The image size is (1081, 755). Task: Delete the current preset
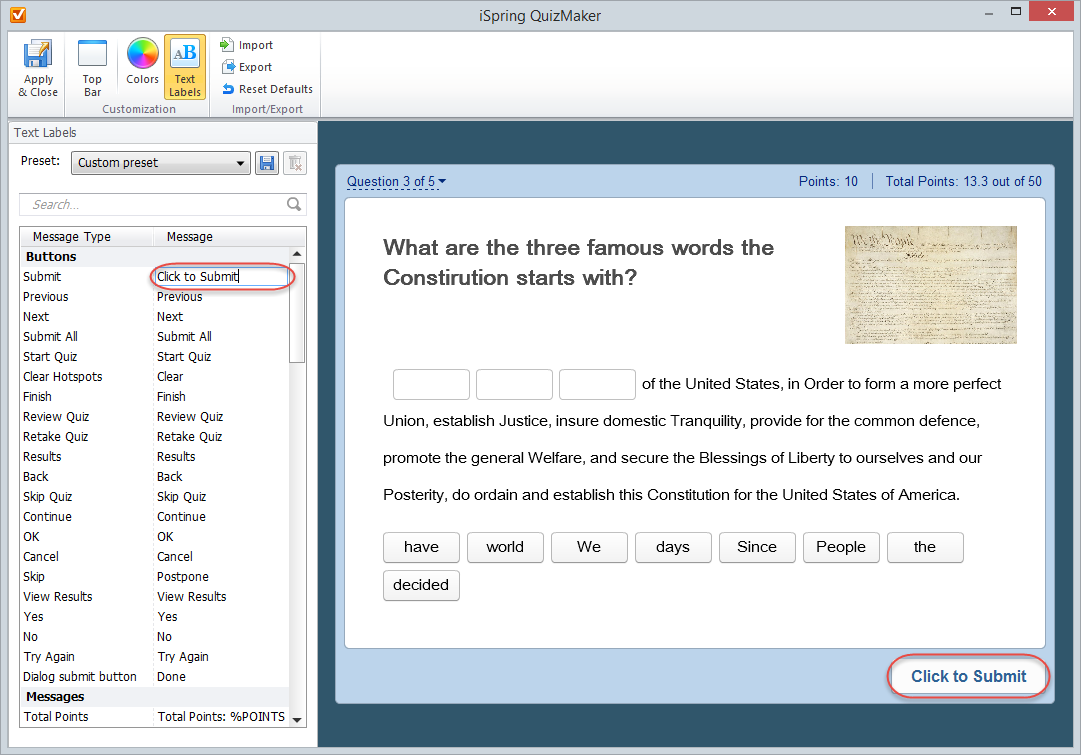click(294, 163)
